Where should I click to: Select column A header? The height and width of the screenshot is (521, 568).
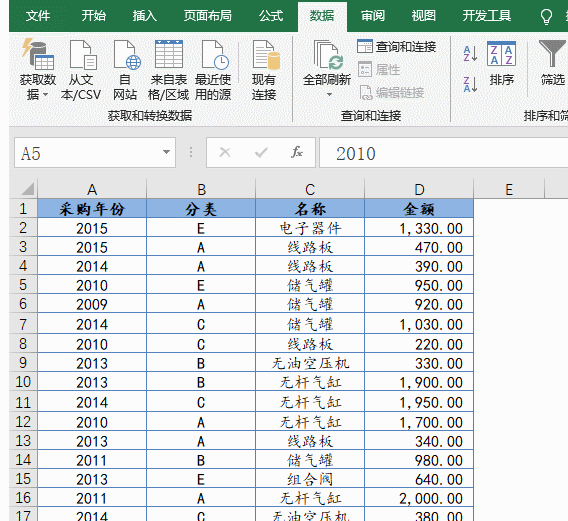(92, 189)
